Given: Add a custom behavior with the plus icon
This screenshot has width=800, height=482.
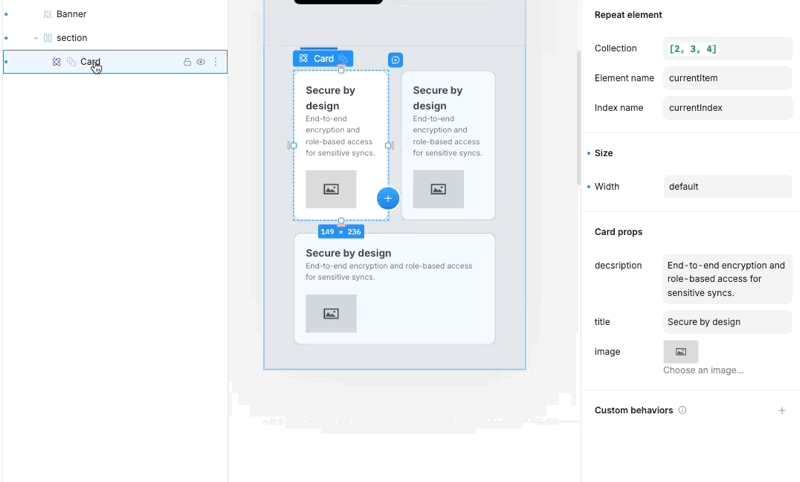Looking at the screenshot, I should (x=782, y=410).
